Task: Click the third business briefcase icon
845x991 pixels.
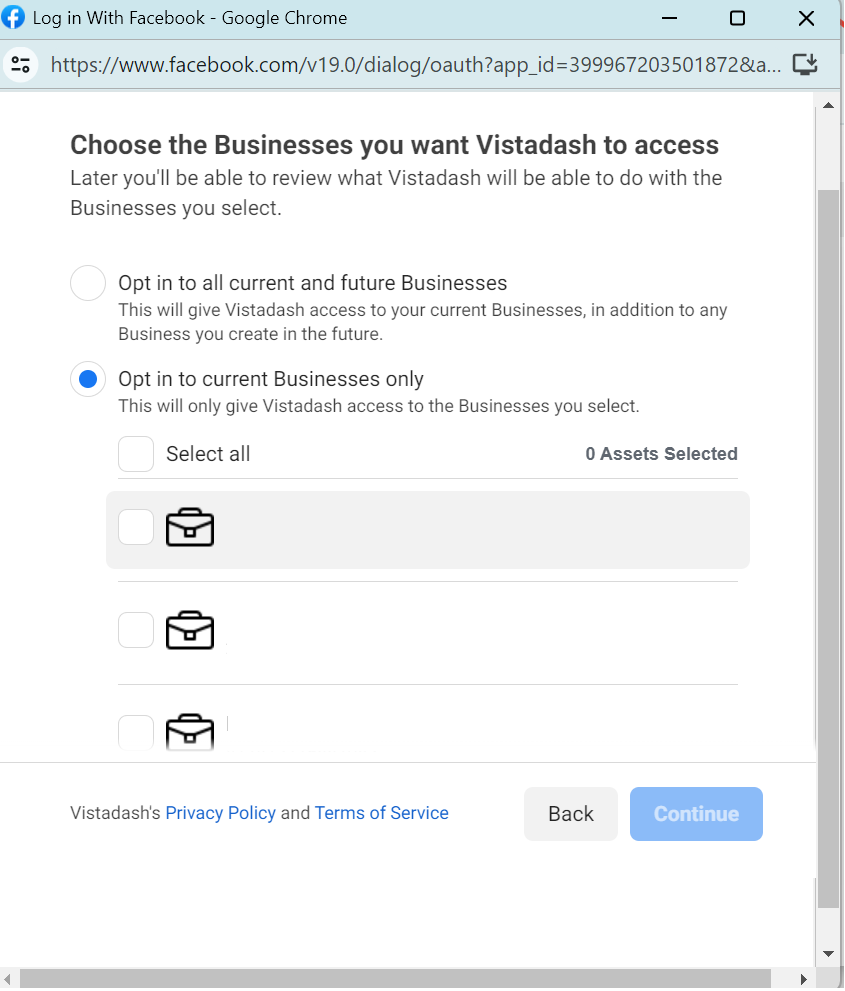Action: [190, 732]
